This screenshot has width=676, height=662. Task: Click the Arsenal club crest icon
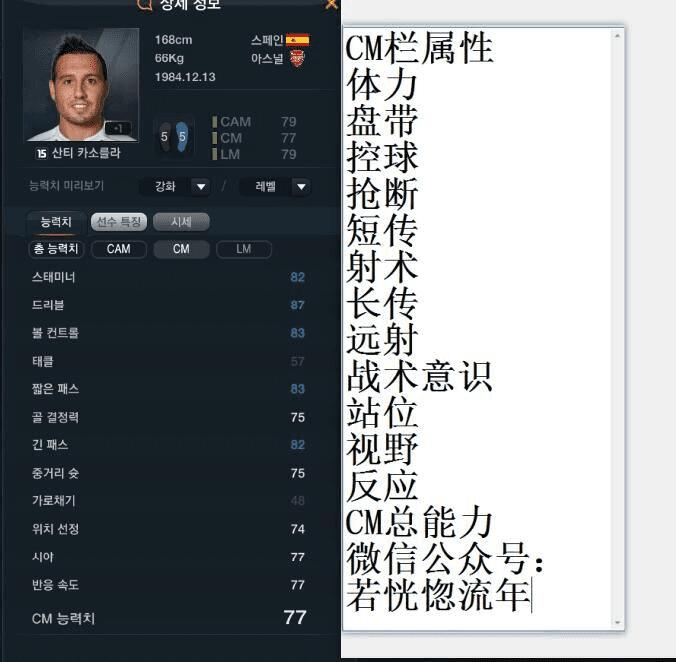coord(297,59)
